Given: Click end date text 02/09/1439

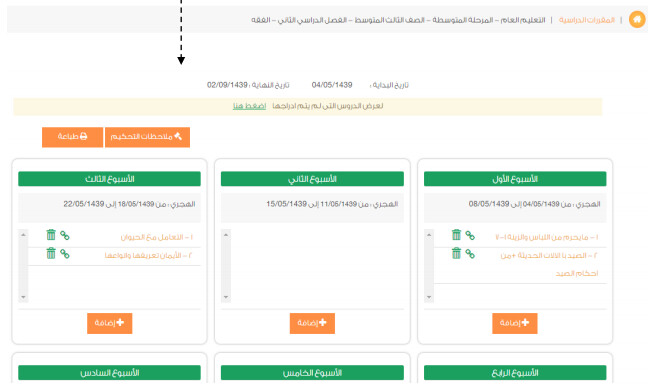Looking at the screenshot, I should 227,85.
